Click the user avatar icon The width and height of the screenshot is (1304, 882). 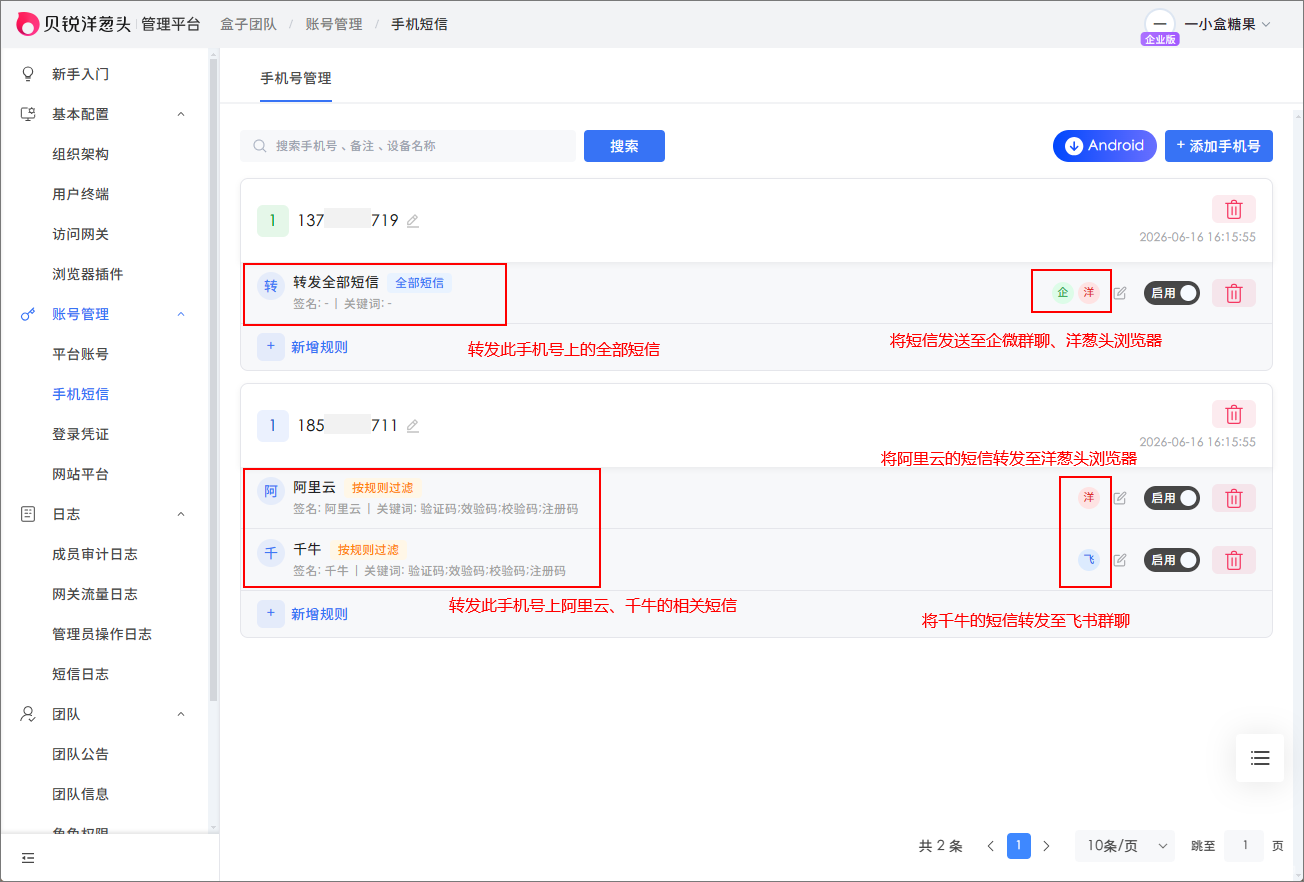pyautogui.click(x=1160, y=24)
